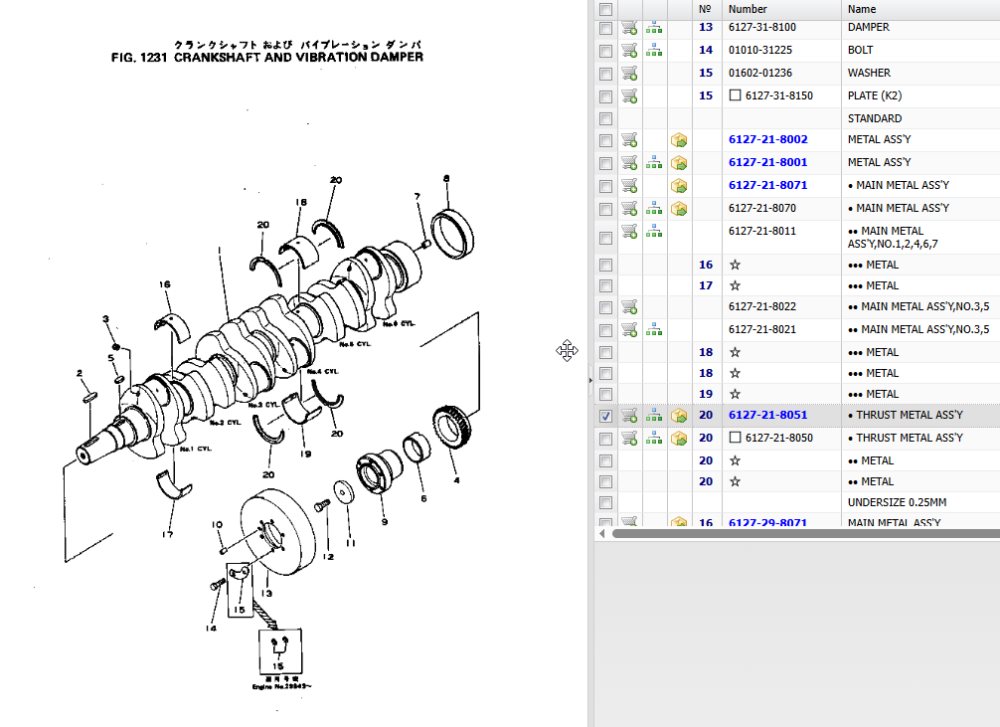The width and height of the screenshot is (1000, 727).
Task: Click the cart icon in the BOLT row
Action: [x=629, y=50]
